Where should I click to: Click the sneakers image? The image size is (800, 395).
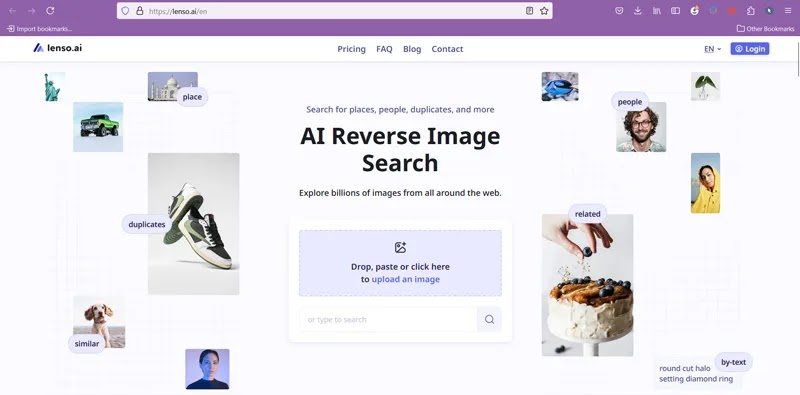(x=193, y=224)
